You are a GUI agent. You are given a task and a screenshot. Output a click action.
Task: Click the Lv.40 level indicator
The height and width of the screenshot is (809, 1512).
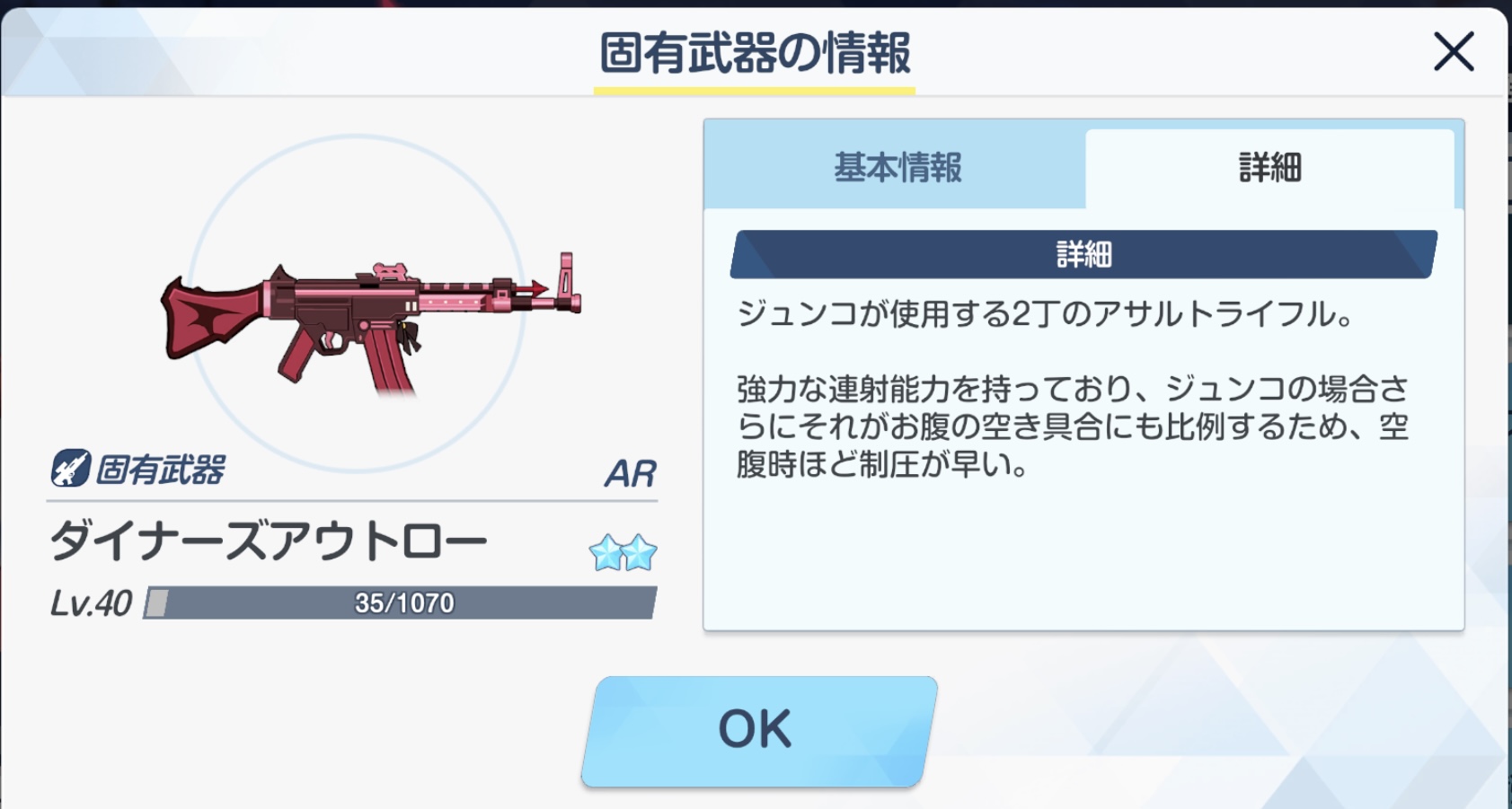pyautogui.click(x=91, y=603)
